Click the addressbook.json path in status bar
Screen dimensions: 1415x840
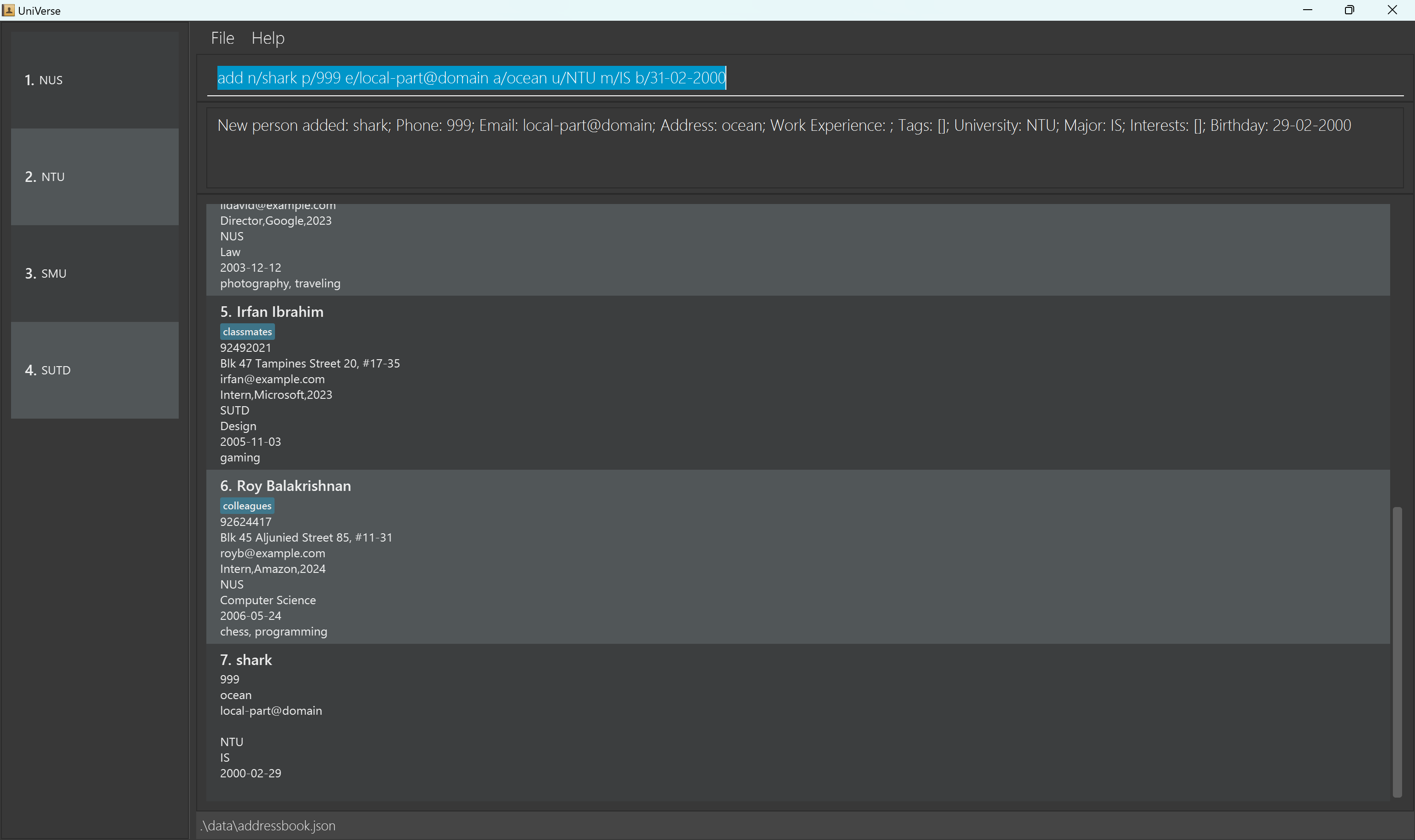tap(268, 826)
